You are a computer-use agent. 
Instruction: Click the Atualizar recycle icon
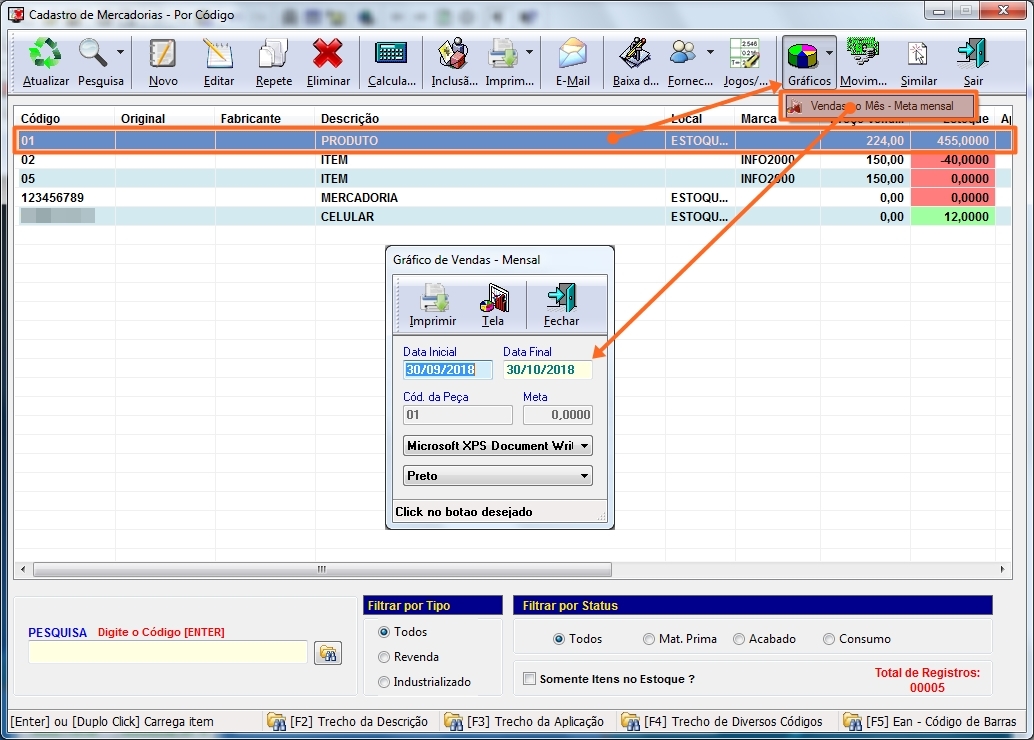point(45,55)
